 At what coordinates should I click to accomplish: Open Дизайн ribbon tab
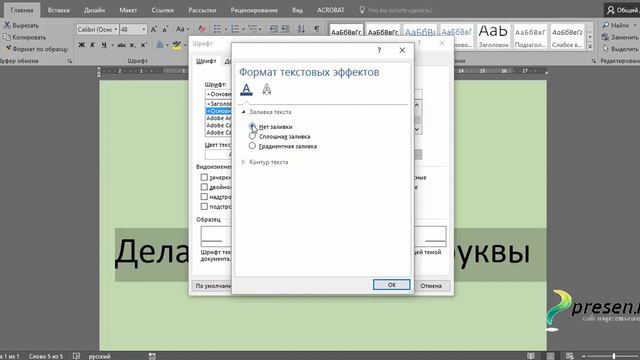click(x=94, y=10)
